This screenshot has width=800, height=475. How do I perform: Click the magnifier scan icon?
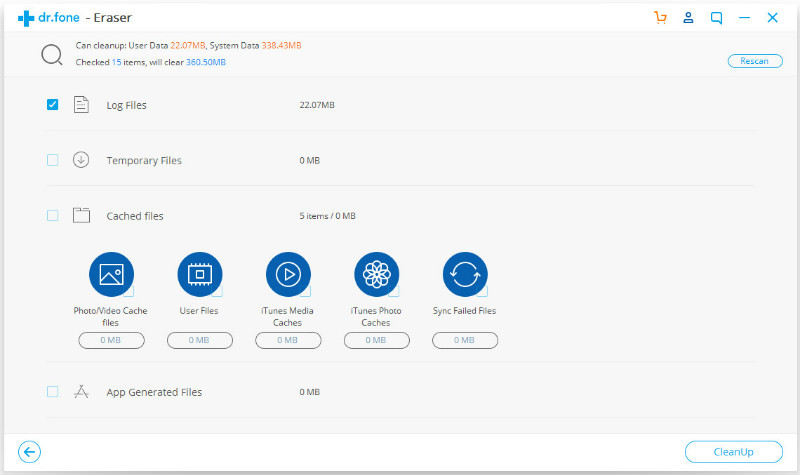(x=52, y=55)
